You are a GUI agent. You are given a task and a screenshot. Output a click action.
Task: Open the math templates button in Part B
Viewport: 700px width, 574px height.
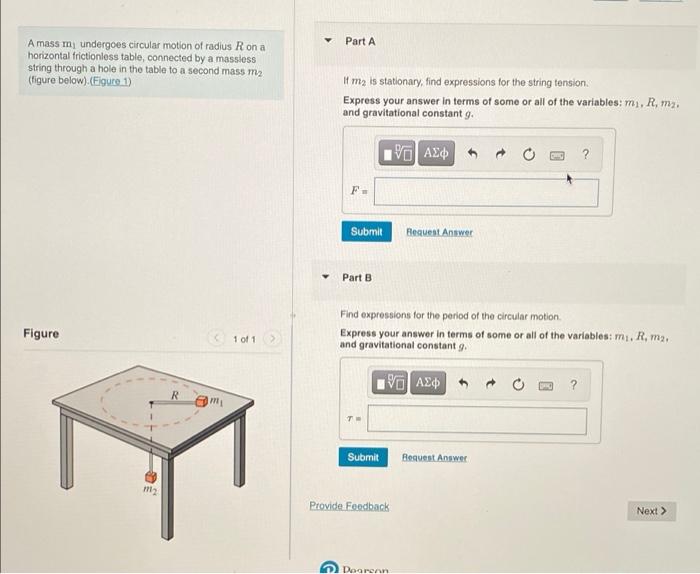click(x=389, y=383)
